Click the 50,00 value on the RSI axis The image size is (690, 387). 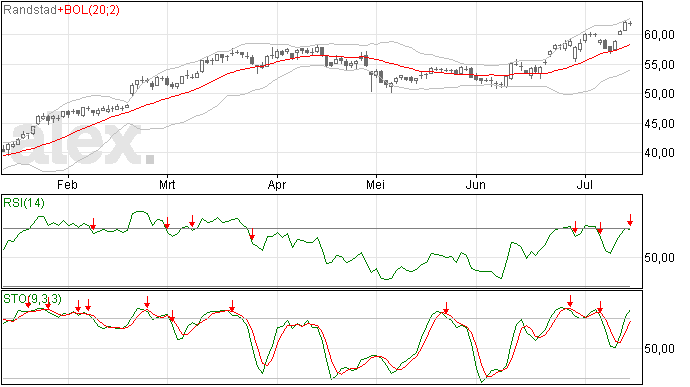coord(659,258)
